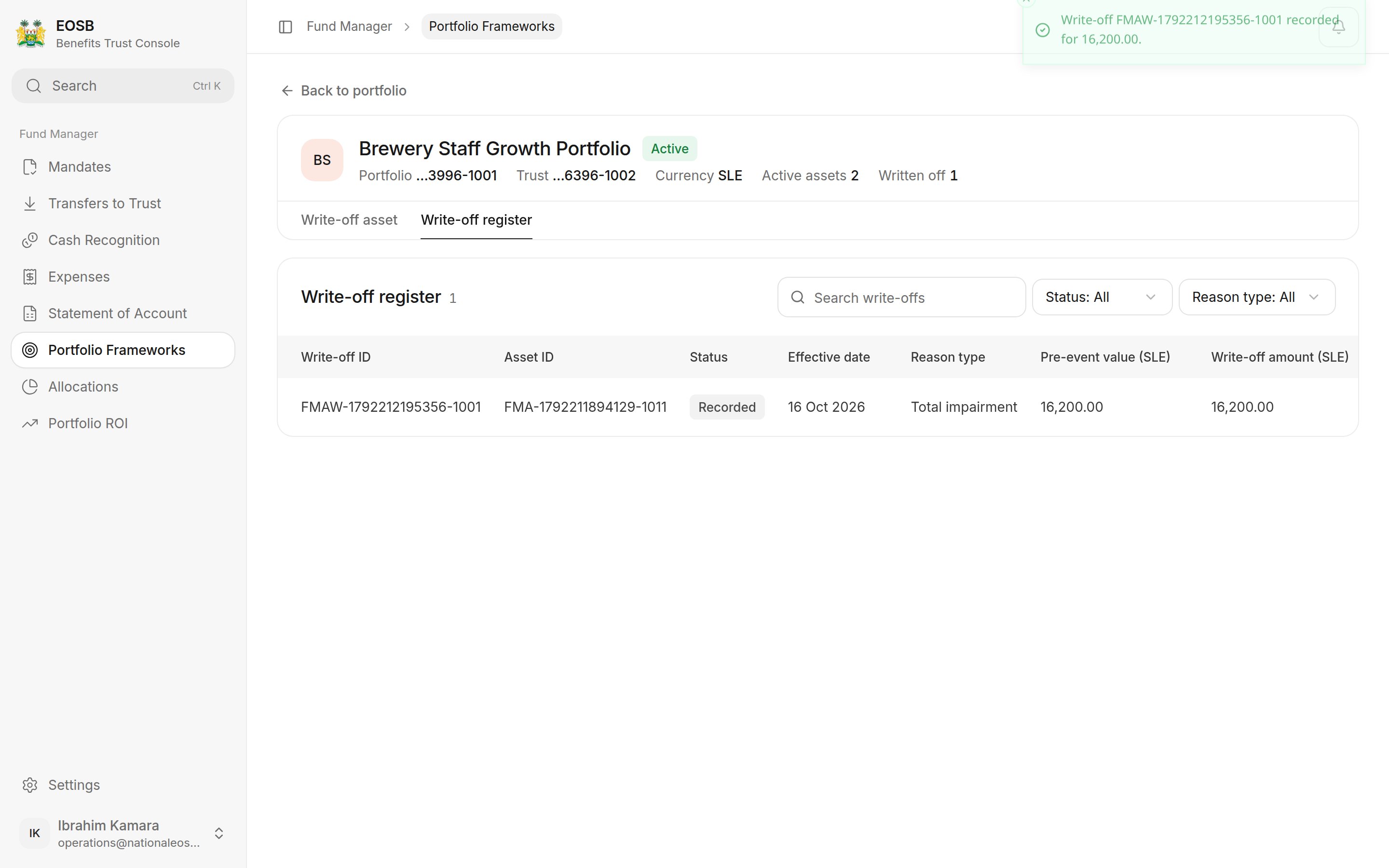Click the Write-off ID column header
The width and height of the screenshot is (1389, 868).
[336, 357]
